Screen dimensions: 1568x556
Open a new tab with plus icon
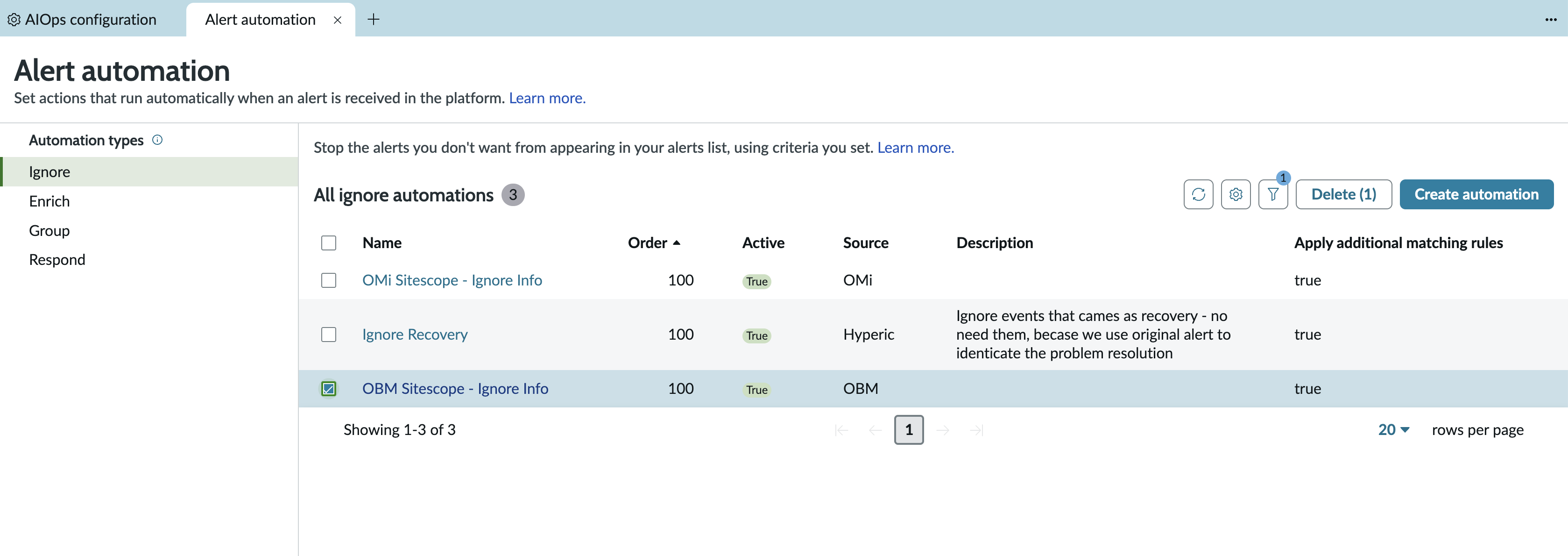click(x=374, y=20)
